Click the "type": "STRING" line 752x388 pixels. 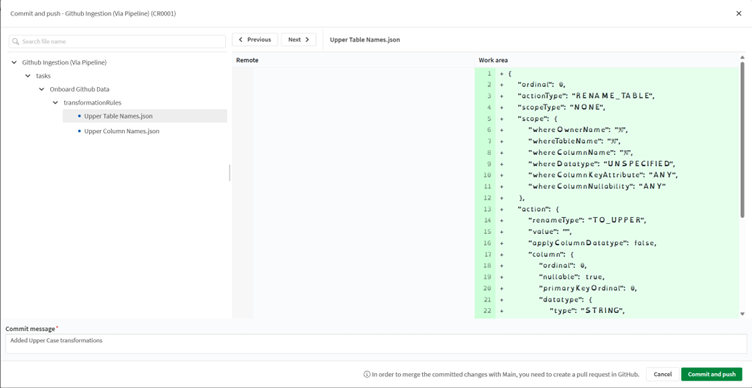[x=587, y=311]
